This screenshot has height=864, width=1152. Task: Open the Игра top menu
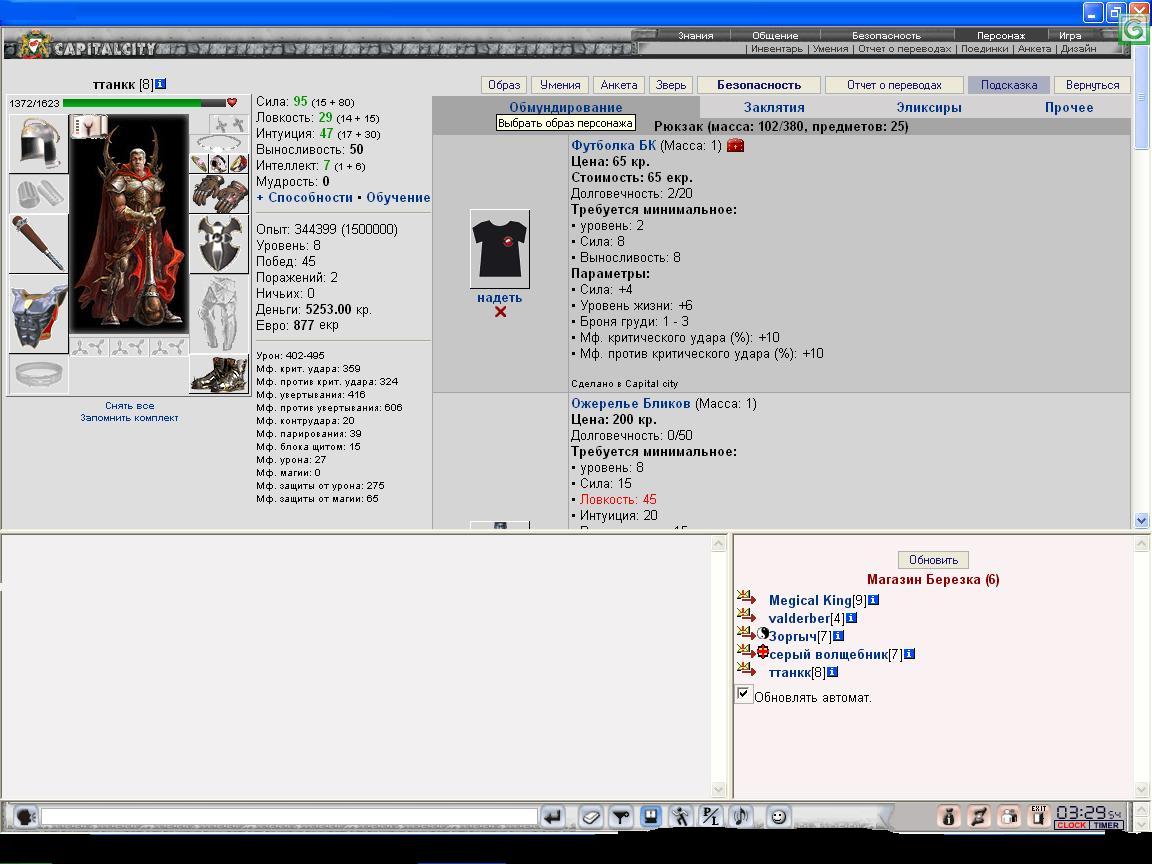point(1070,35)
